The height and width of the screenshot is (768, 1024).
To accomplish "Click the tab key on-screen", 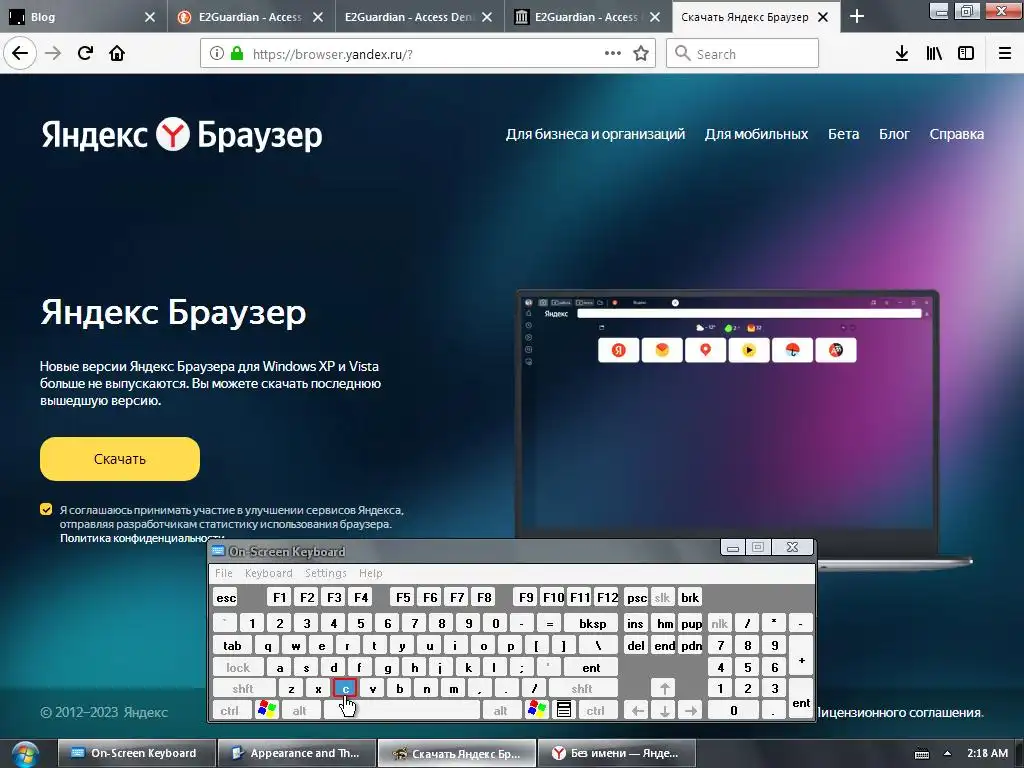I will click(232, 646).
